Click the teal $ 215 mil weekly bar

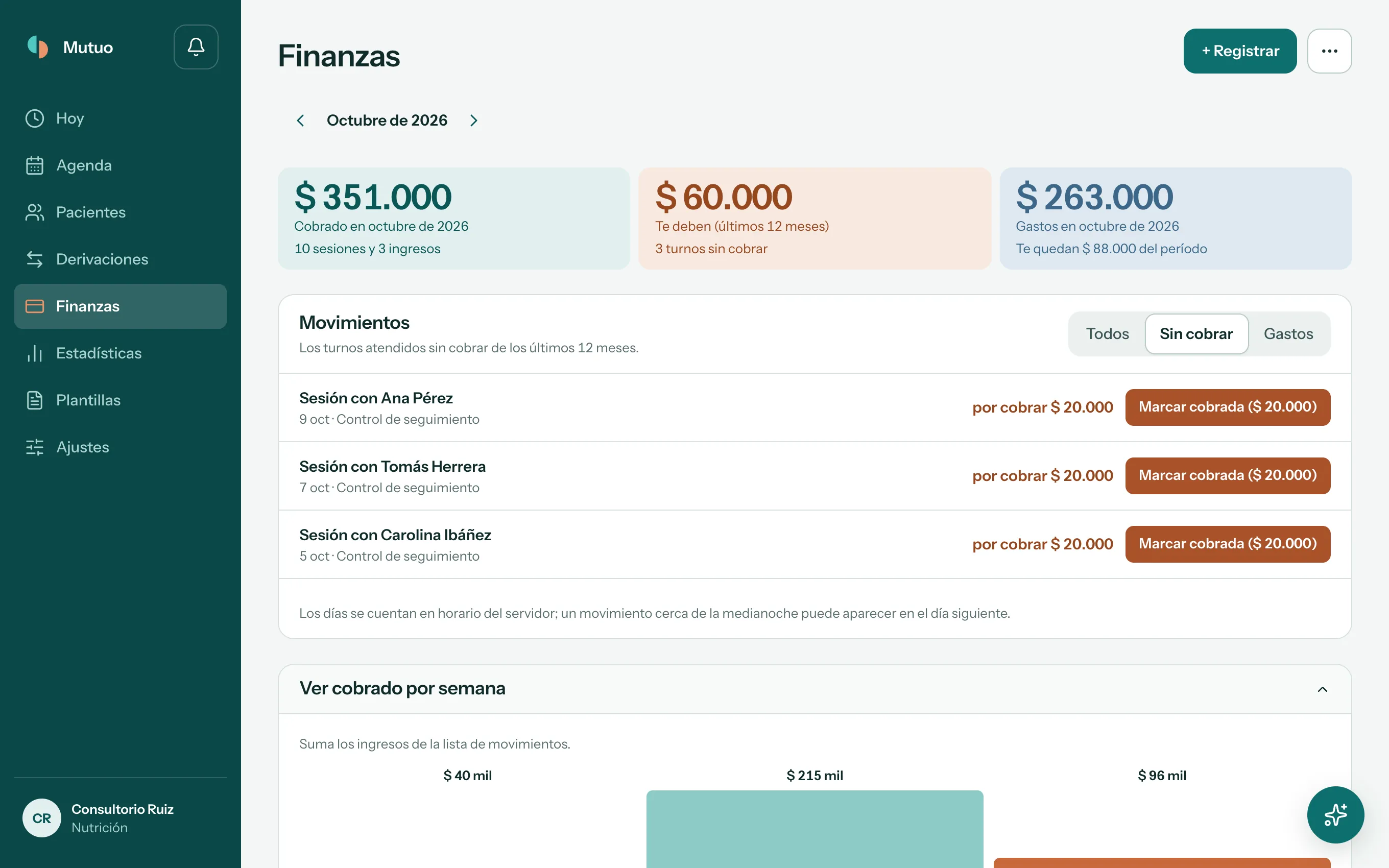pos(815,829)
